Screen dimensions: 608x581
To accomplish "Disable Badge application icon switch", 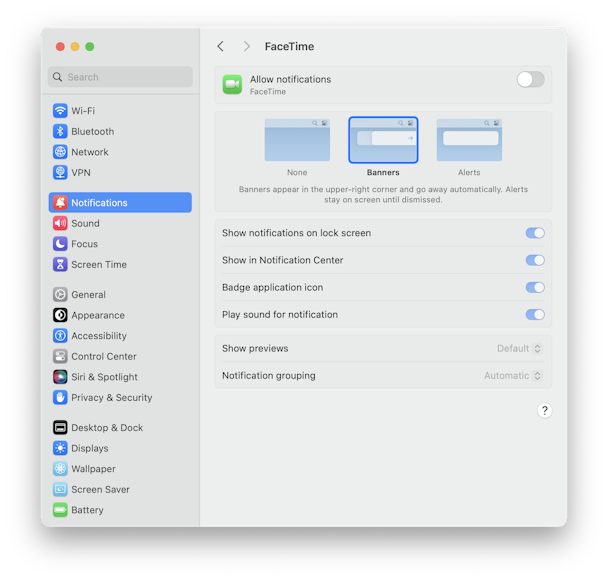I will [x=535, y=287].
